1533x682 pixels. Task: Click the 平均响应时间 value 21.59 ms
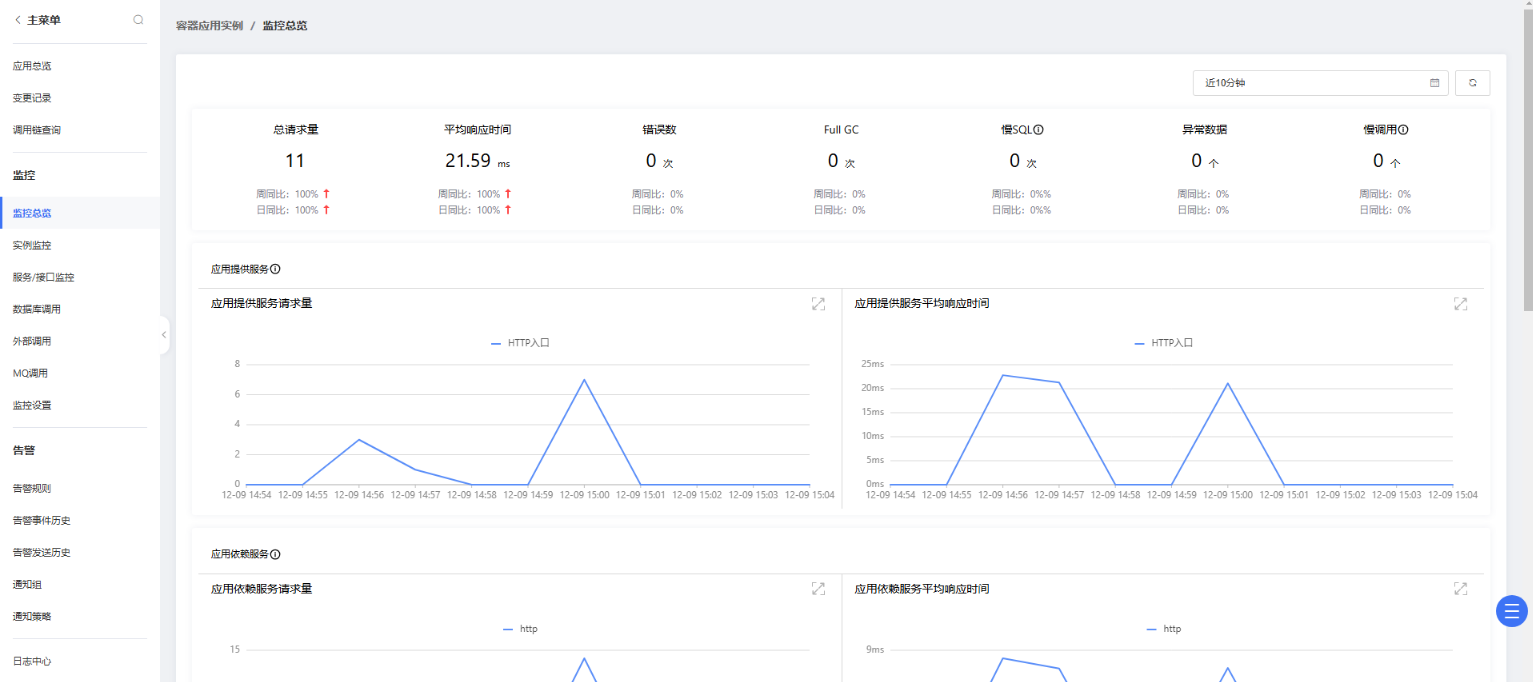click(477, 160)
